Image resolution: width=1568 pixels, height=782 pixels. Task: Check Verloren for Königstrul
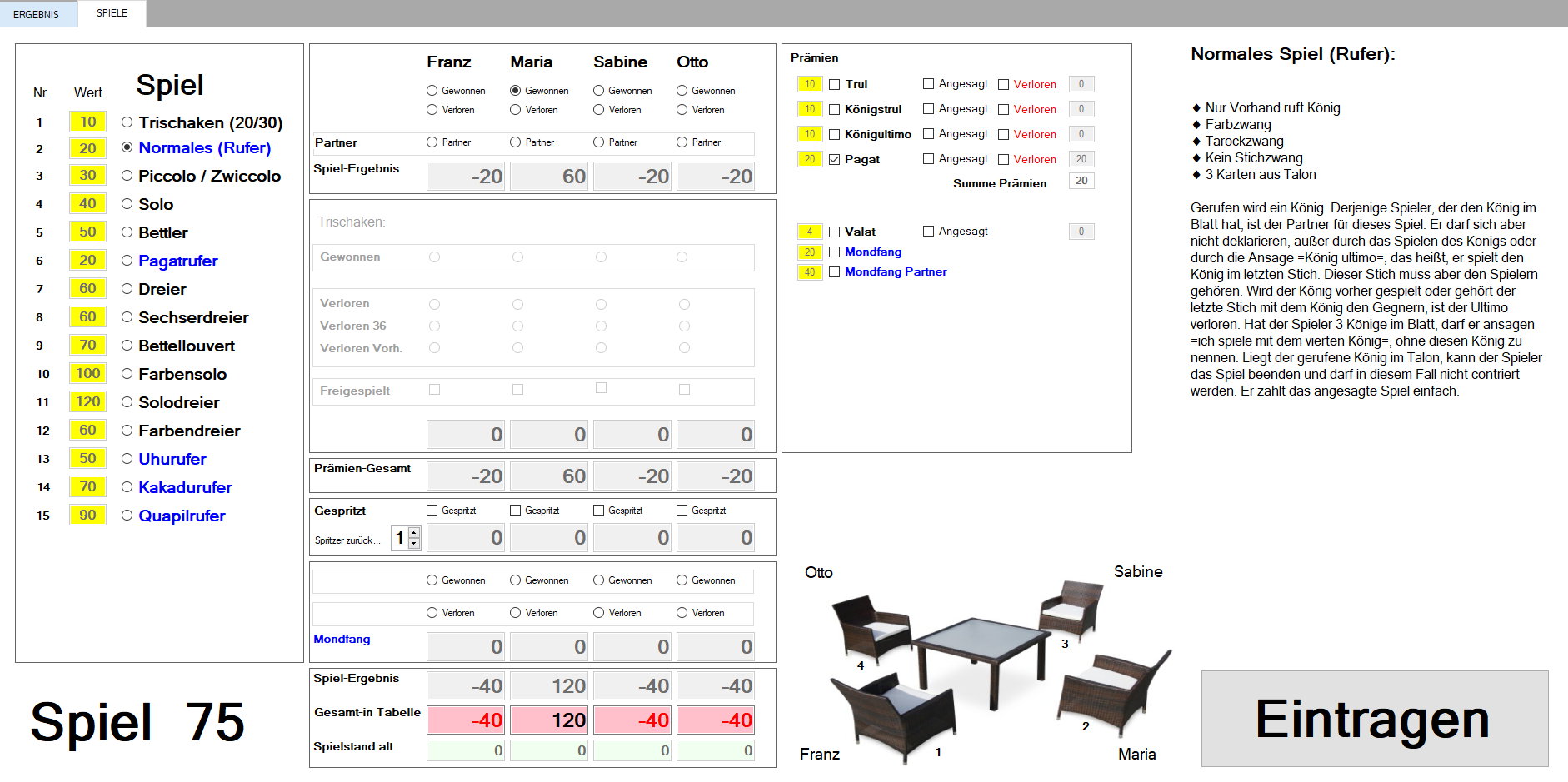point(1003,109)
